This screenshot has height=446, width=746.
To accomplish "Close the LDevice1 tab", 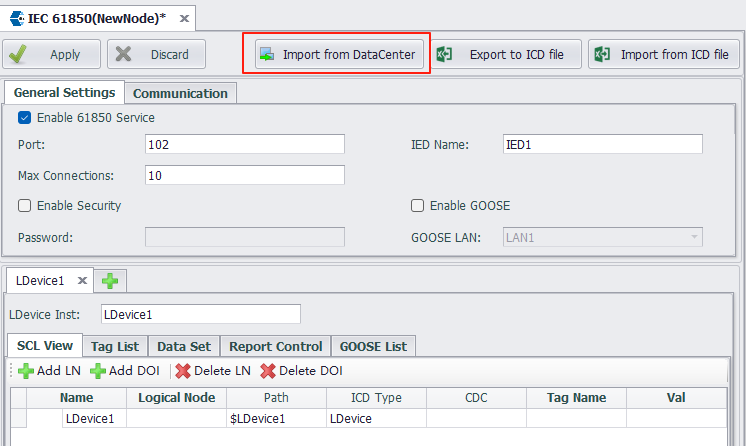I will (83, 281).
